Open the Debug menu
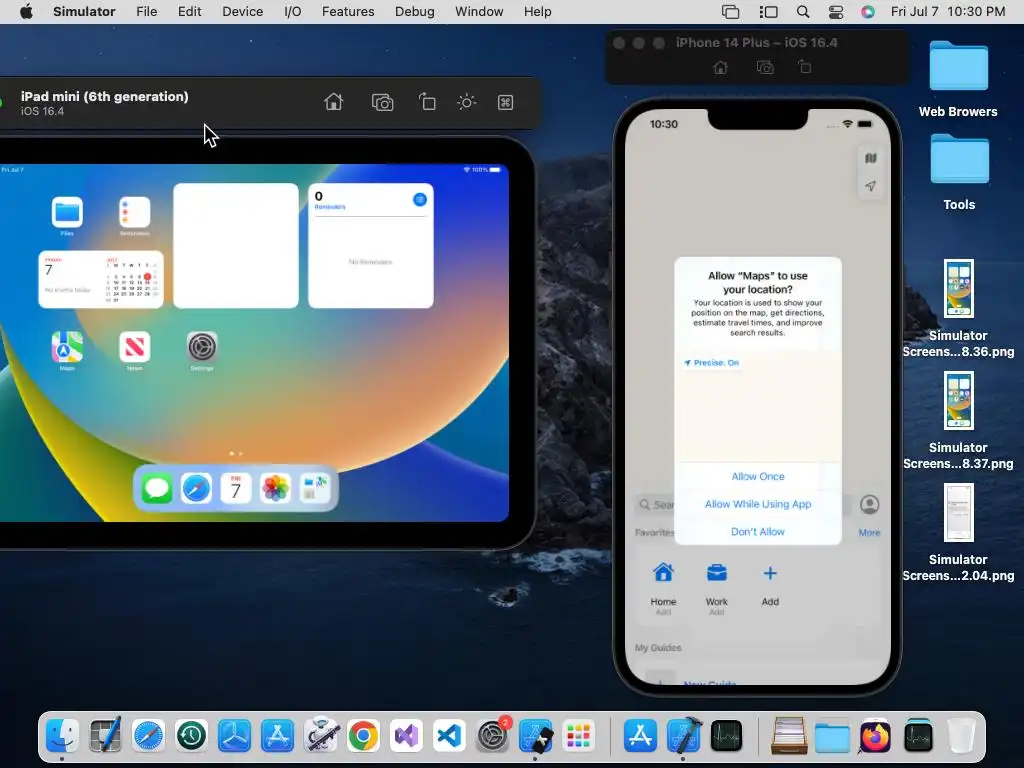The width and height of the screenshot is (1024, 768). pyautogui.click(x=415, y=12)
